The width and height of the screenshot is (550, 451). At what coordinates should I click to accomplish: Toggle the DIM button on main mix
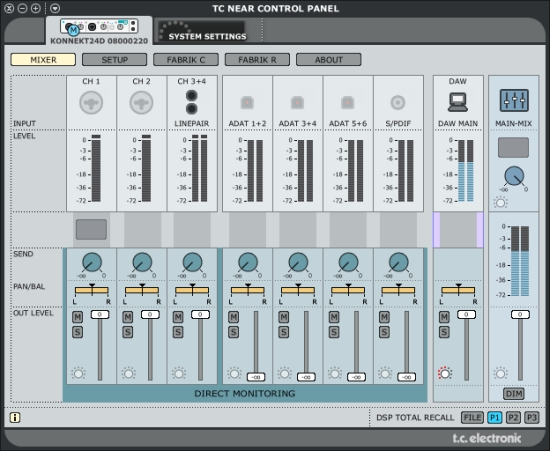click(x=514, y=394)
